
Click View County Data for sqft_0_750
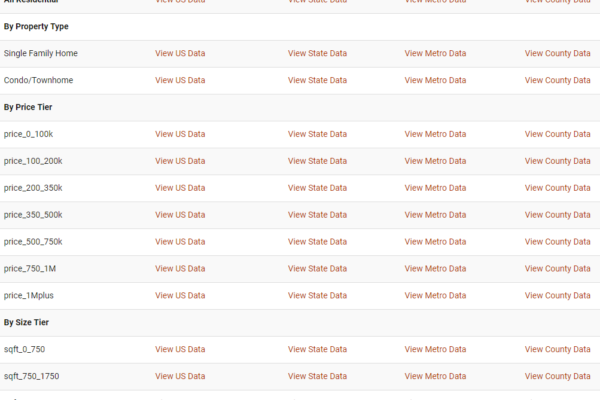(558, 349)
